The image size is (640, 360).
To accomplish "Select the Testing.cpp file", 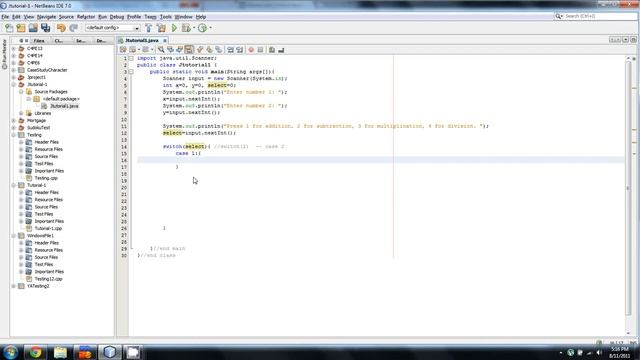I will [x=46, y=178].
